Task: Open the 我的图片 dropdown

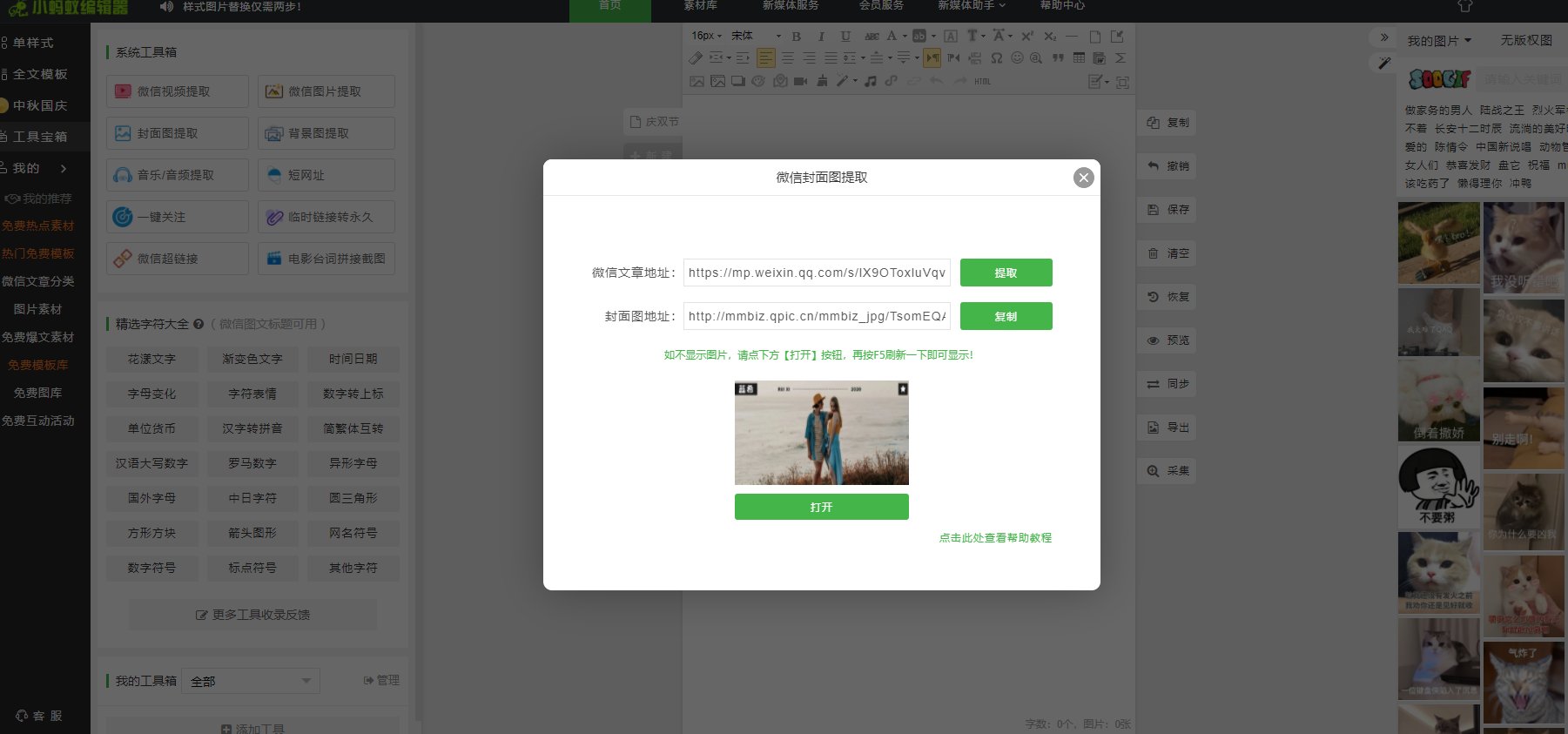Action: coord(1439,41)
